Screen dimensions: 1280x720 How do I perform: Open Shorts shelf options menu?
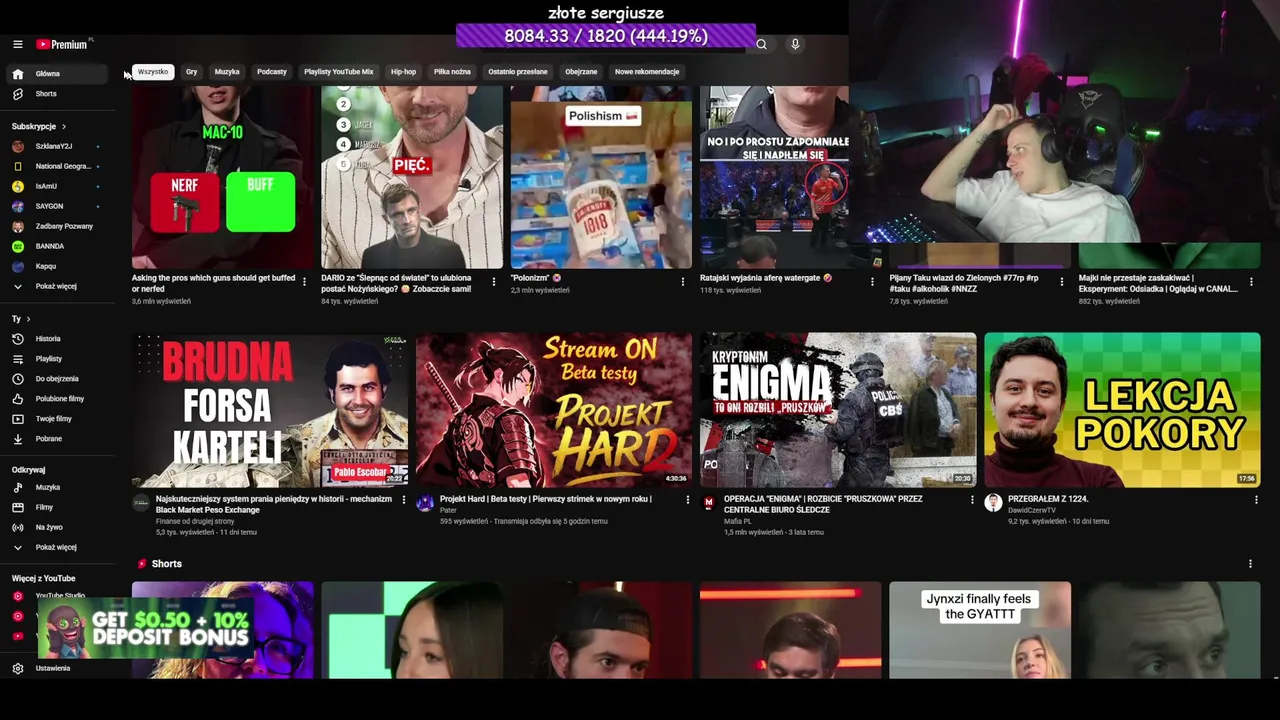tap(1250, 564)
